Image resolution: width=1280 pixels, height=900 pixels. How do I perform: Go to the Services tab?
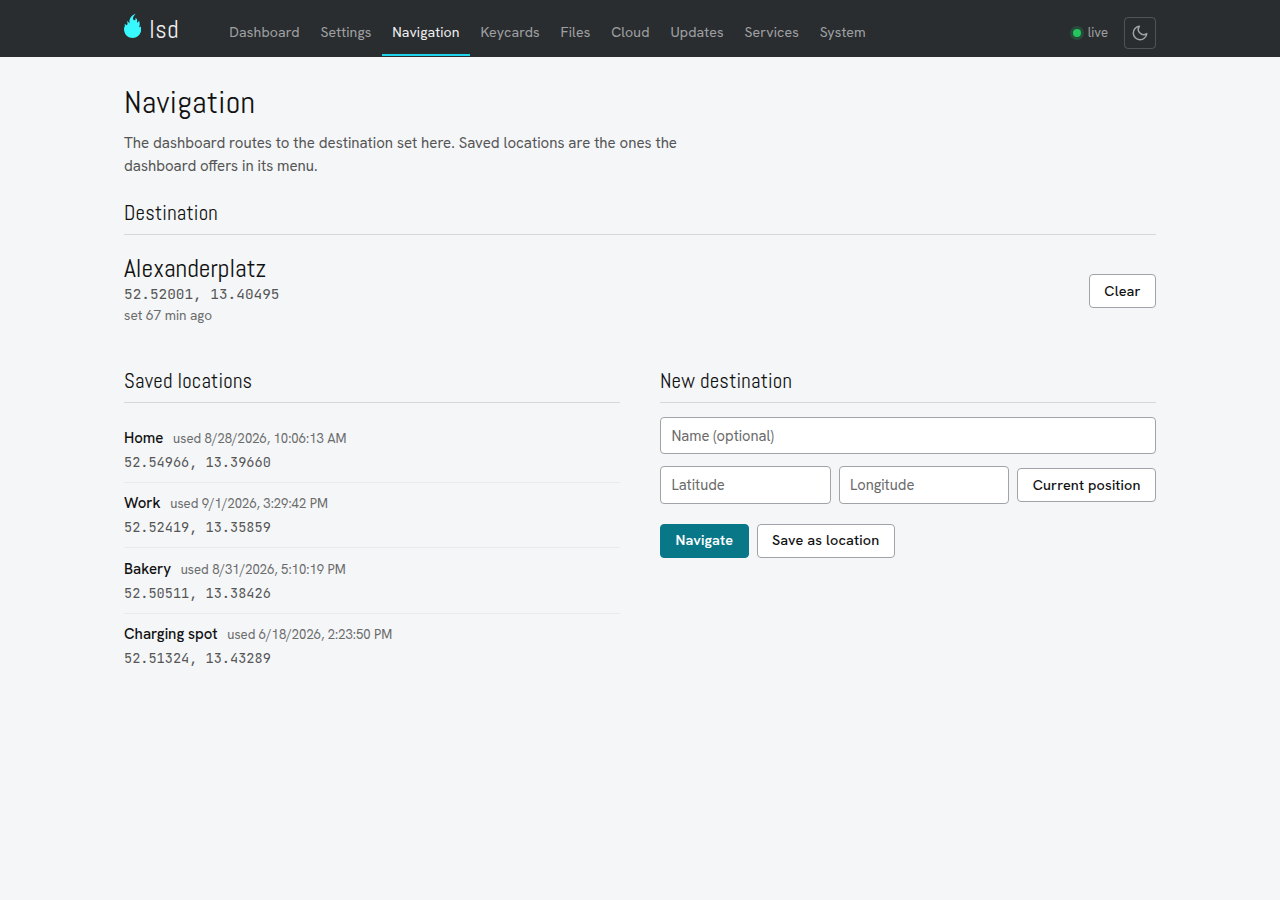click(x=772, y=32)
